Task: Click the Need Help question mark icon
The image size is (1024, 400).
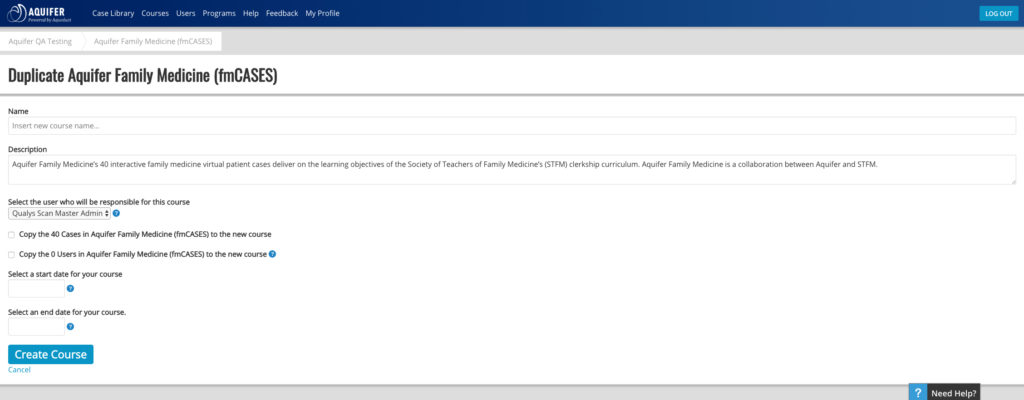Action: click(918, 393)
